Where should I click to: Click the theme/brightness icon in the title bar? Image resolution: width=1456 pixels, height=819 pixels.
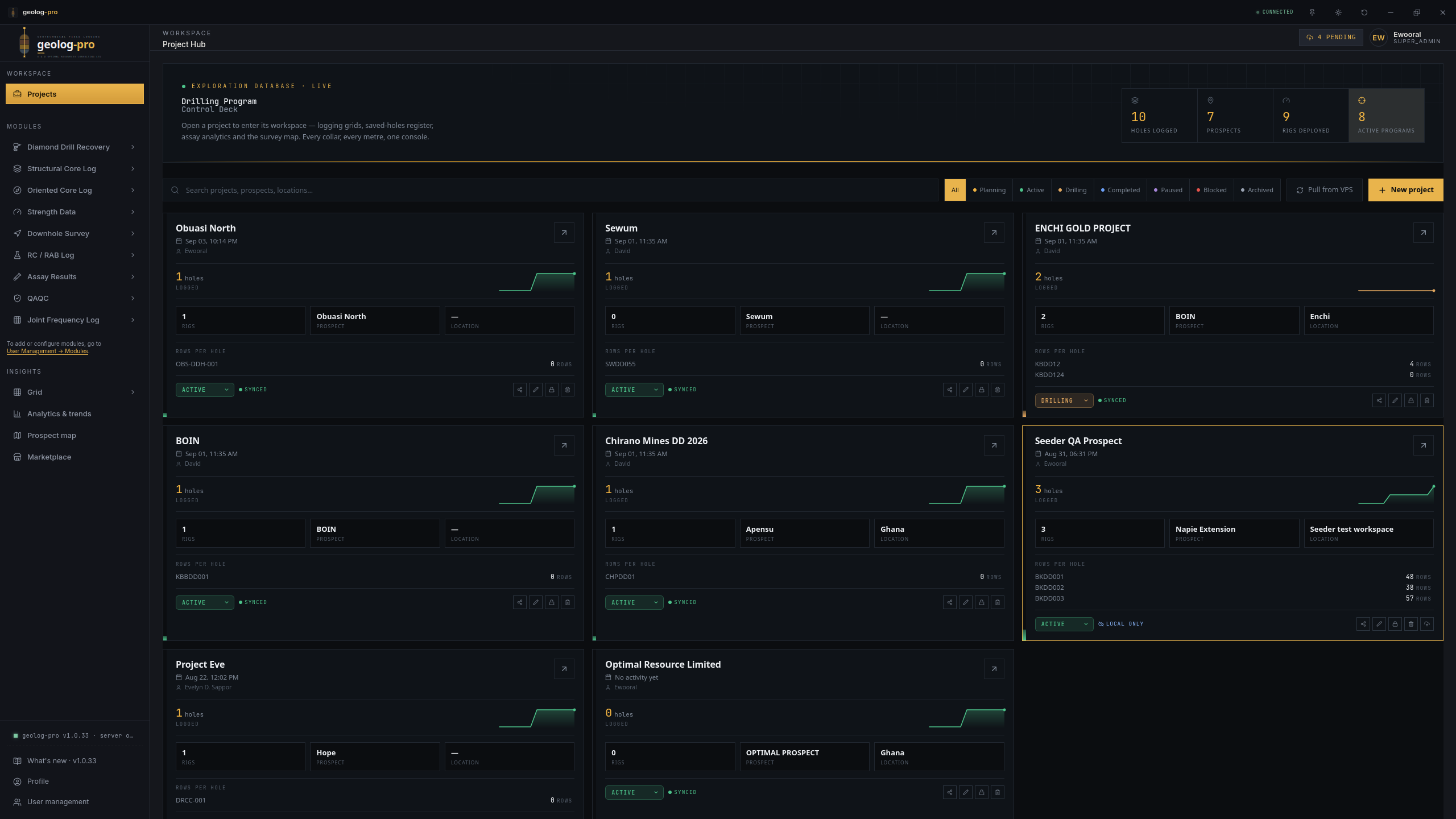(1338, 12)
